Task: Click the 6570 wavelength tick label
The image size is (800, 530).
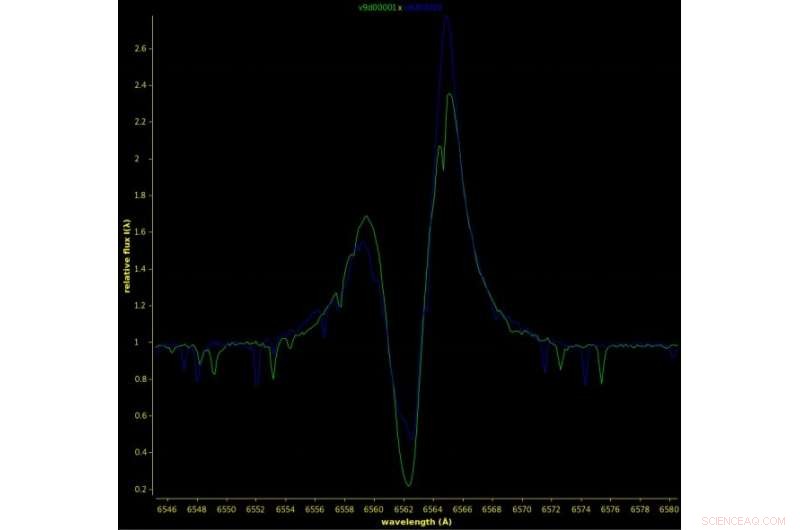Action: pos(520,508)
